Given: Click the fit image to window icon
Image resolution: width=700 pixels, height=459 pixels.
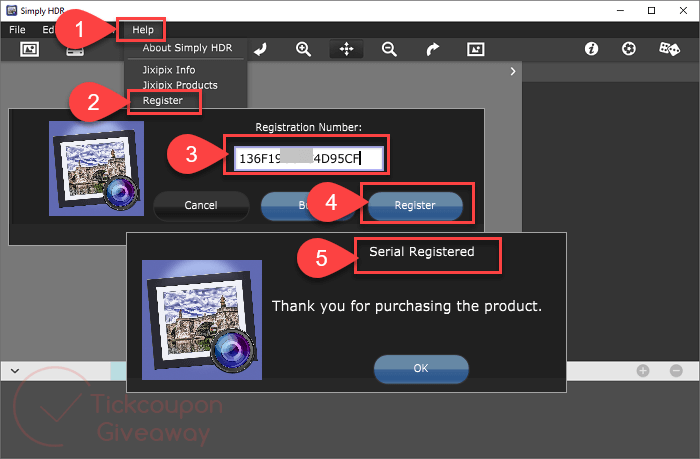Looking at the screenshot, I should (475, 49).
